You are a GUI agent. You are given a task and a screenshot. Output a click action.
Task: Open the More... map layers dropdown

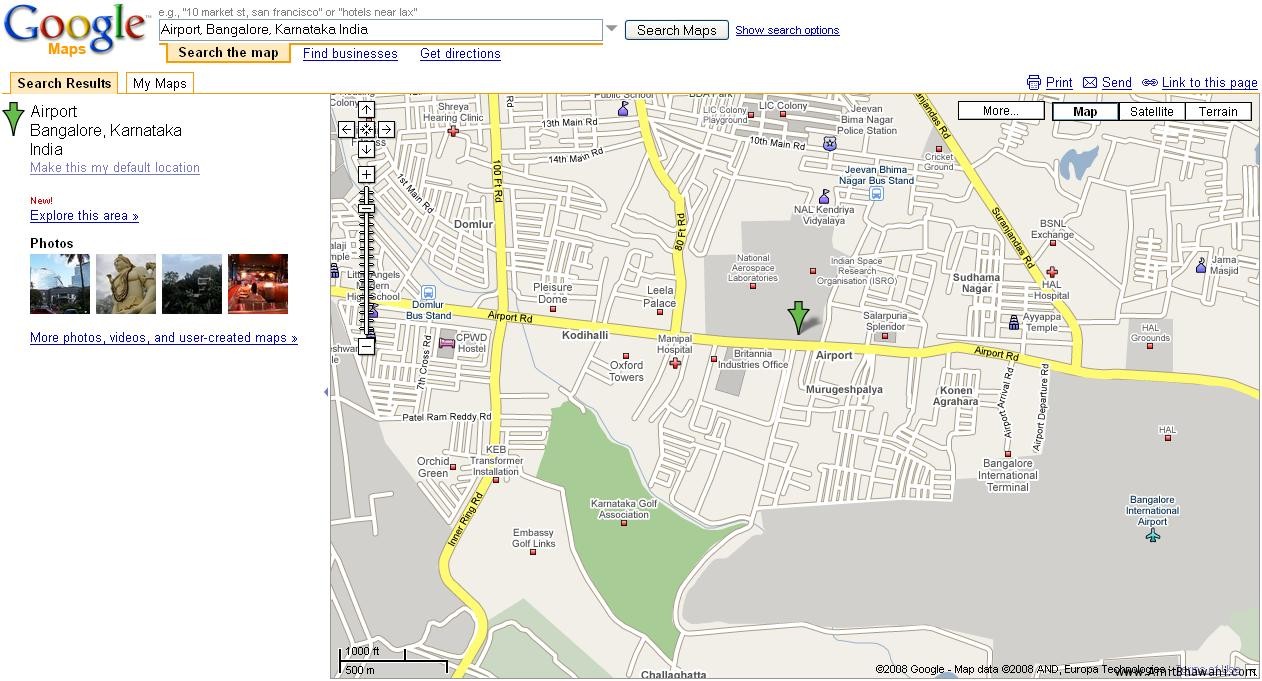point(1001,111)
